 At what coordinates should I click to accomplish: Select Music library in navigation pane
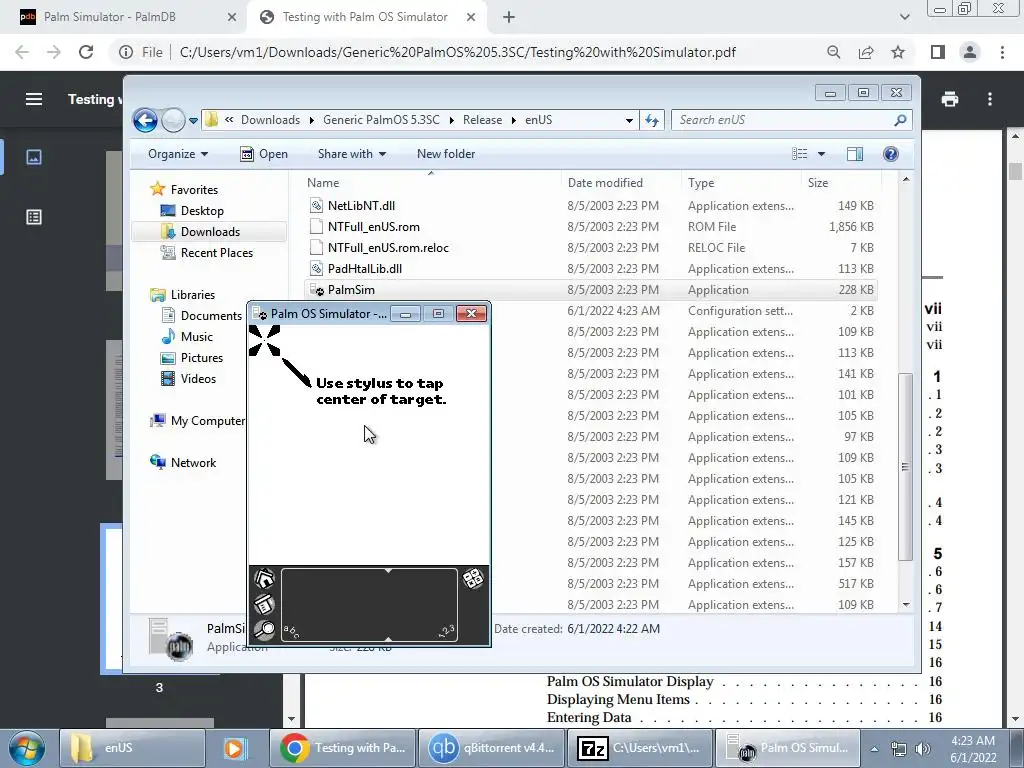pos(197,337)
